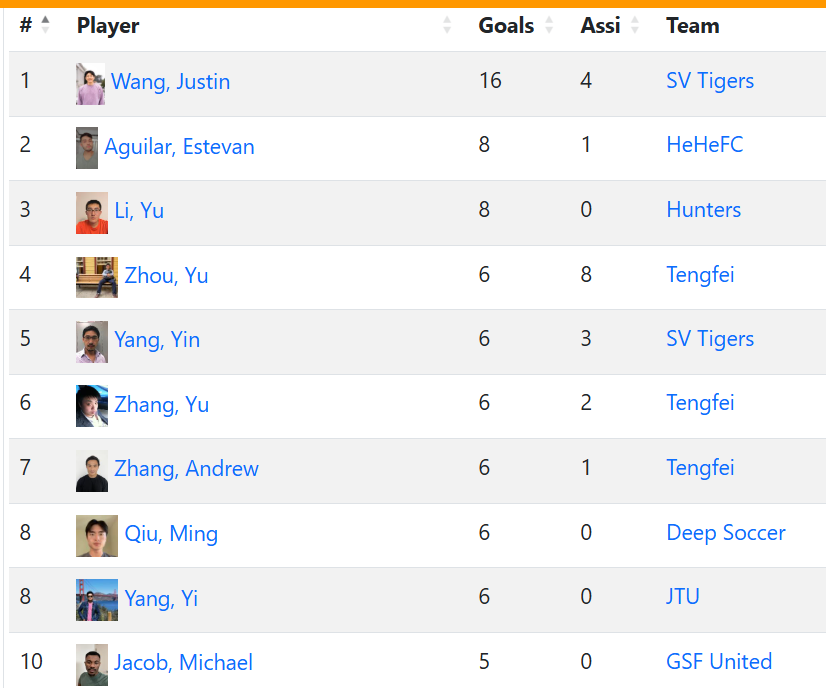This screenshot has height=688, width=826.
Task: Click the Team column header
Action: pyautogui.click(x=693, y=25)
